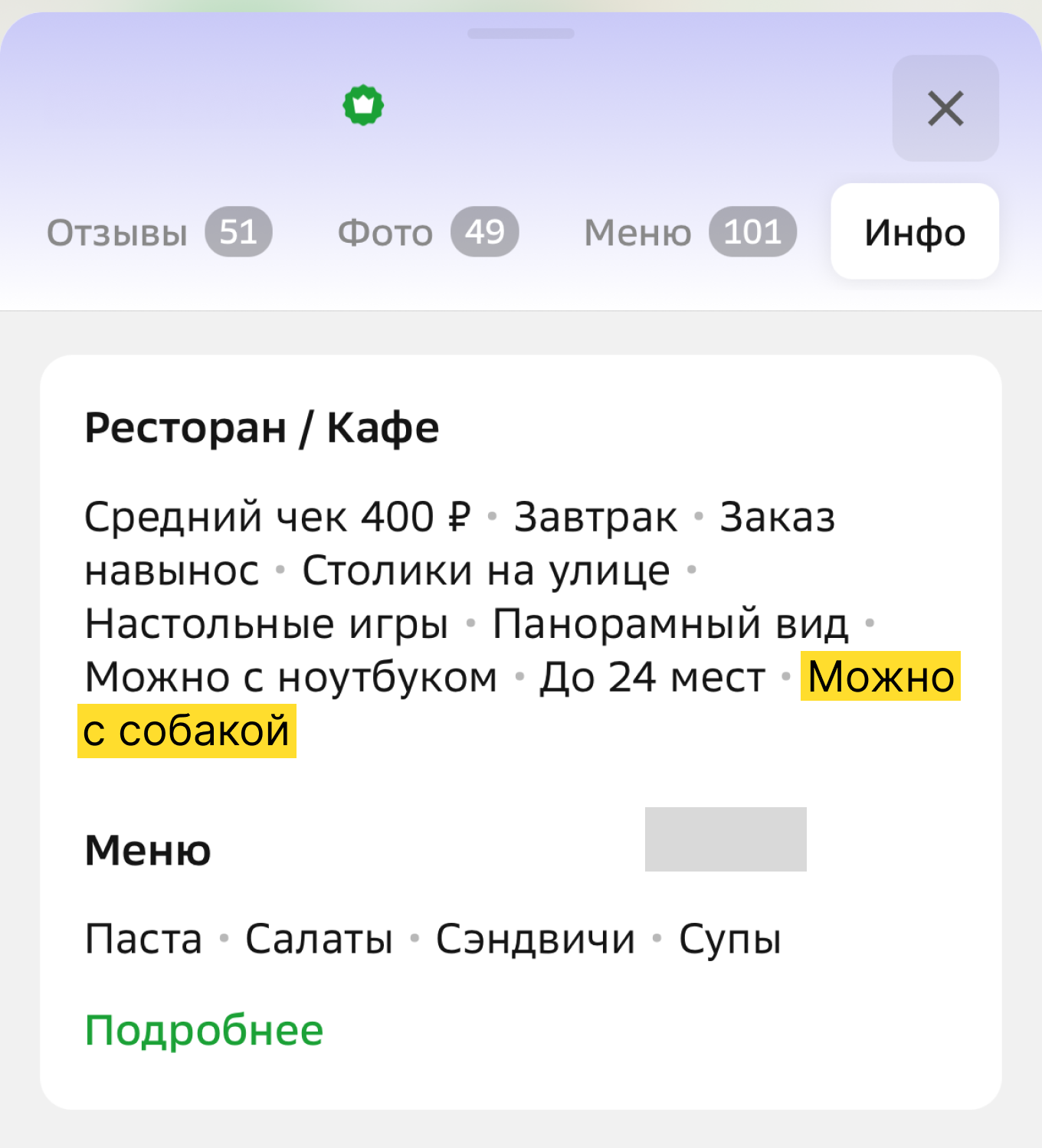Tap the Панорамный вид attribute
1042x1148 pixels.
669,623
